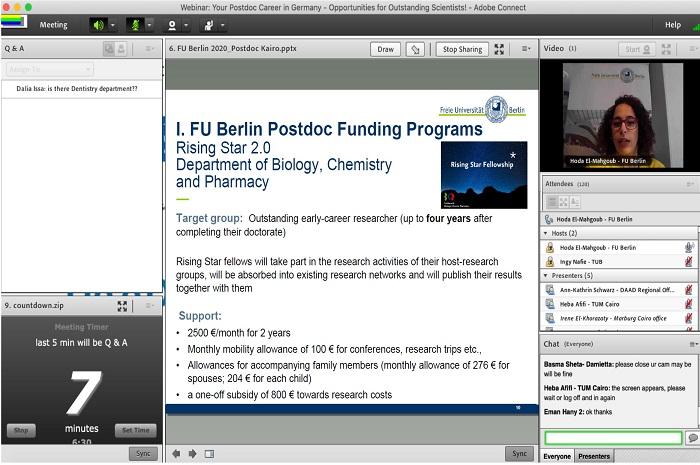This screenshot has width=700, height=465.
Task: Open the webcam options dropdown arrow
Action: click(x=186, y=25)
